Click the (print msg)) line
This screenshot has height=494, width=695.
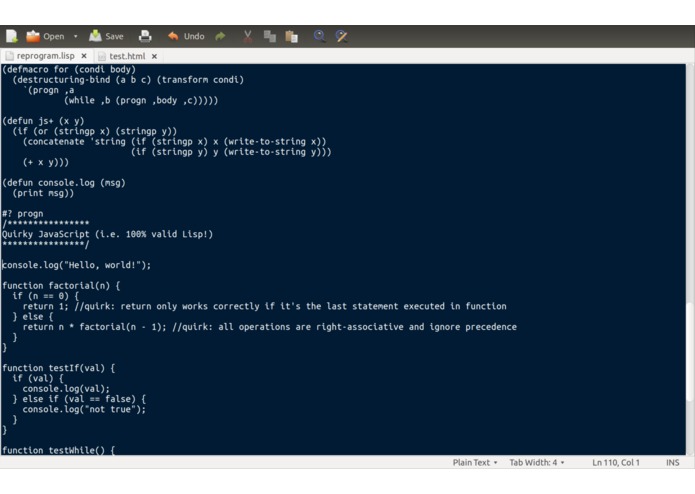click(43, 193)
